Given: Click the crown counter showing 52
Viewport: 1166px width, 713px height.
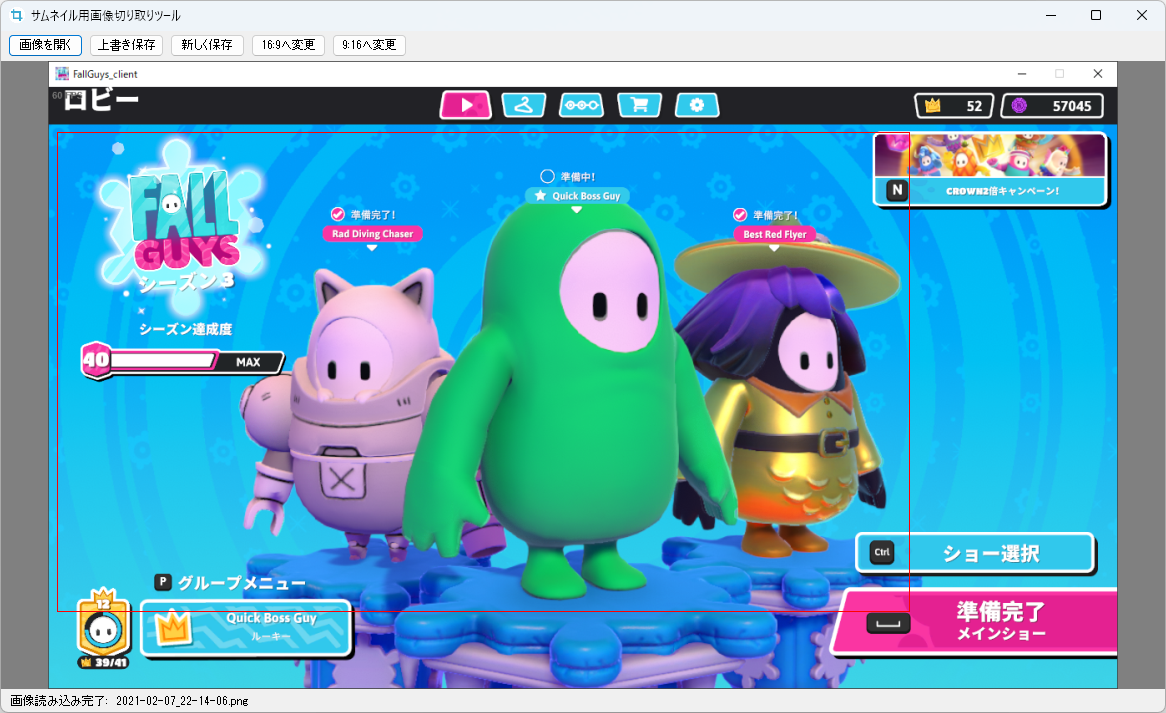Looking at the screenshot, I should point(954,106).
